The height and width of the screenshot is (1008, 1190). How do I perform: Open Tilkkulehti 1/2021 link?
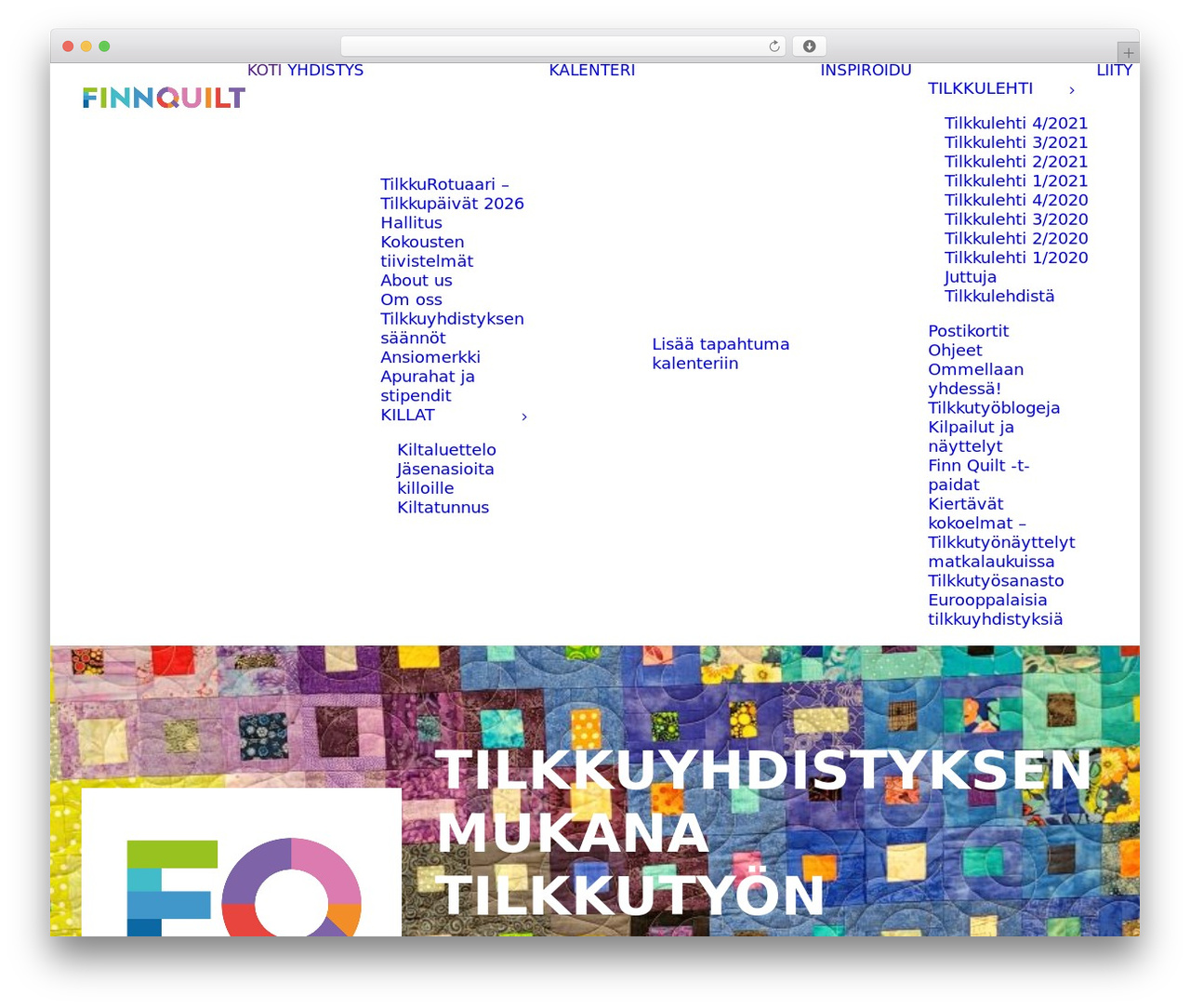[x=1016, y=180]
